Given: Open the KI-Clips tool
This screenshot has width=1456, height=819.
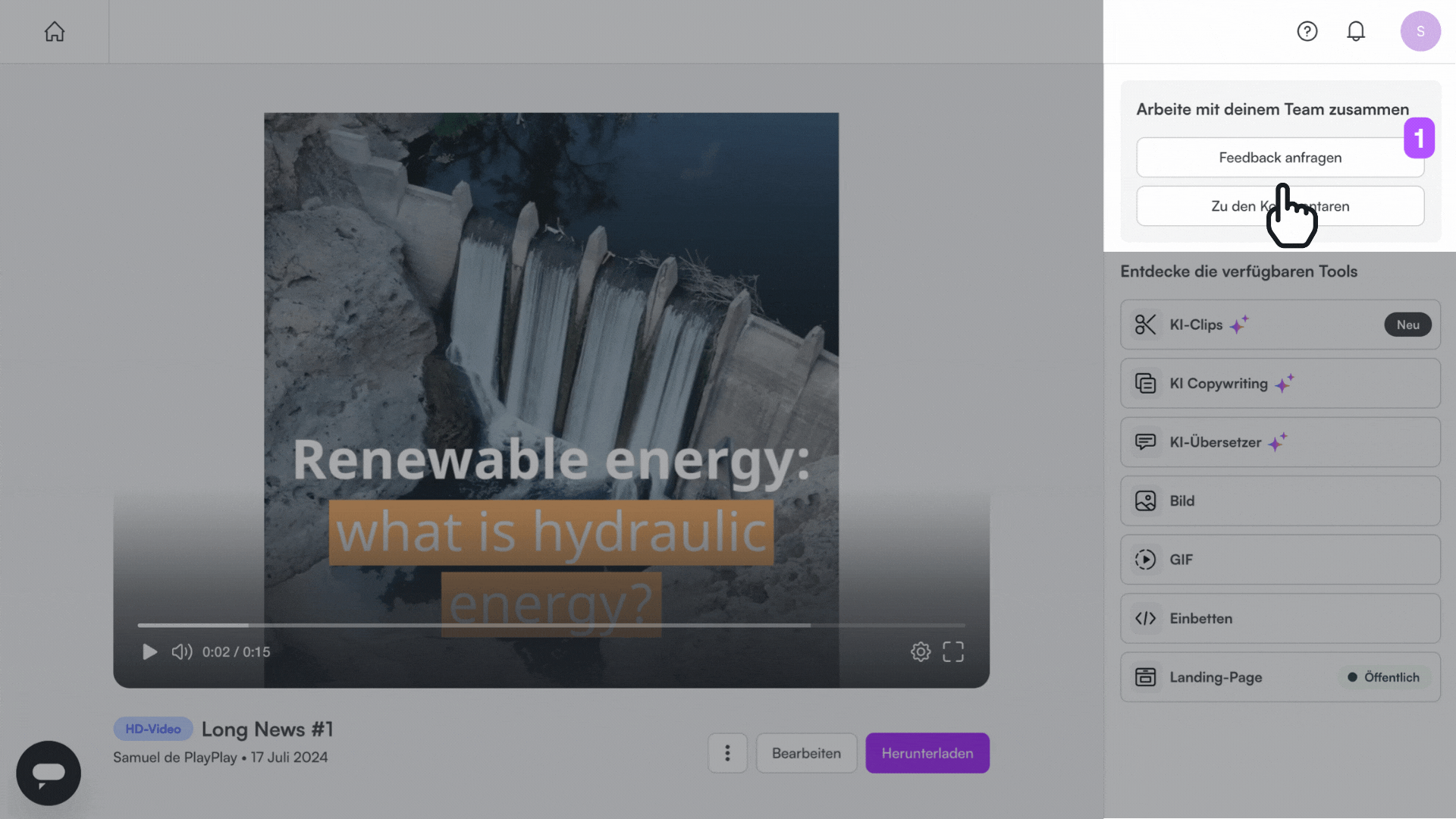Looking at the screenshot, I should click(1280, 325).
